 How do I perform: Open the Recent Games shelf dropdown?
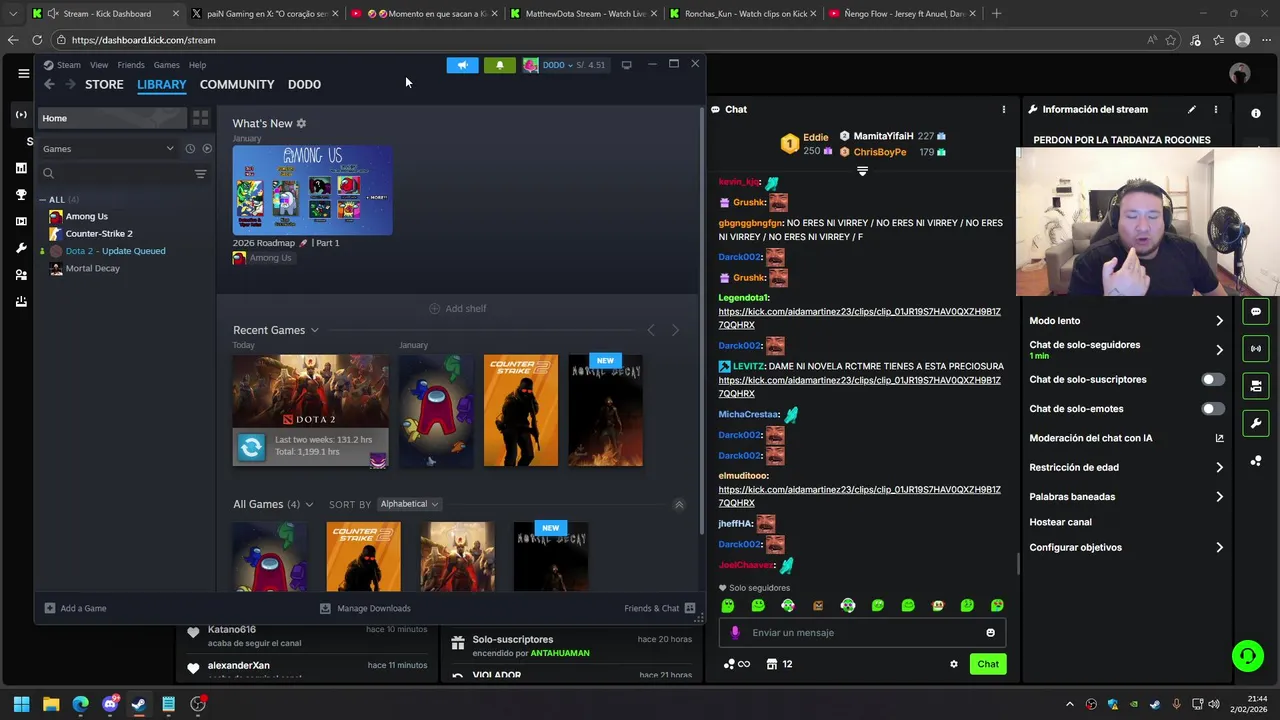tap(314, 331)
